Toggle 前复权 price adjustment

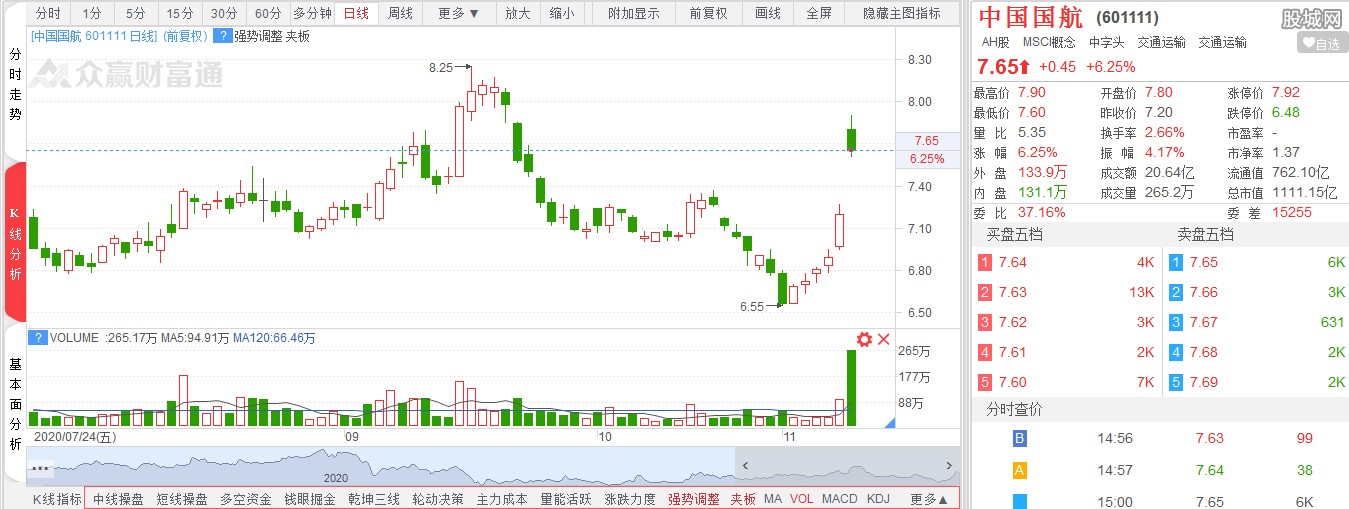pos(708,14)
